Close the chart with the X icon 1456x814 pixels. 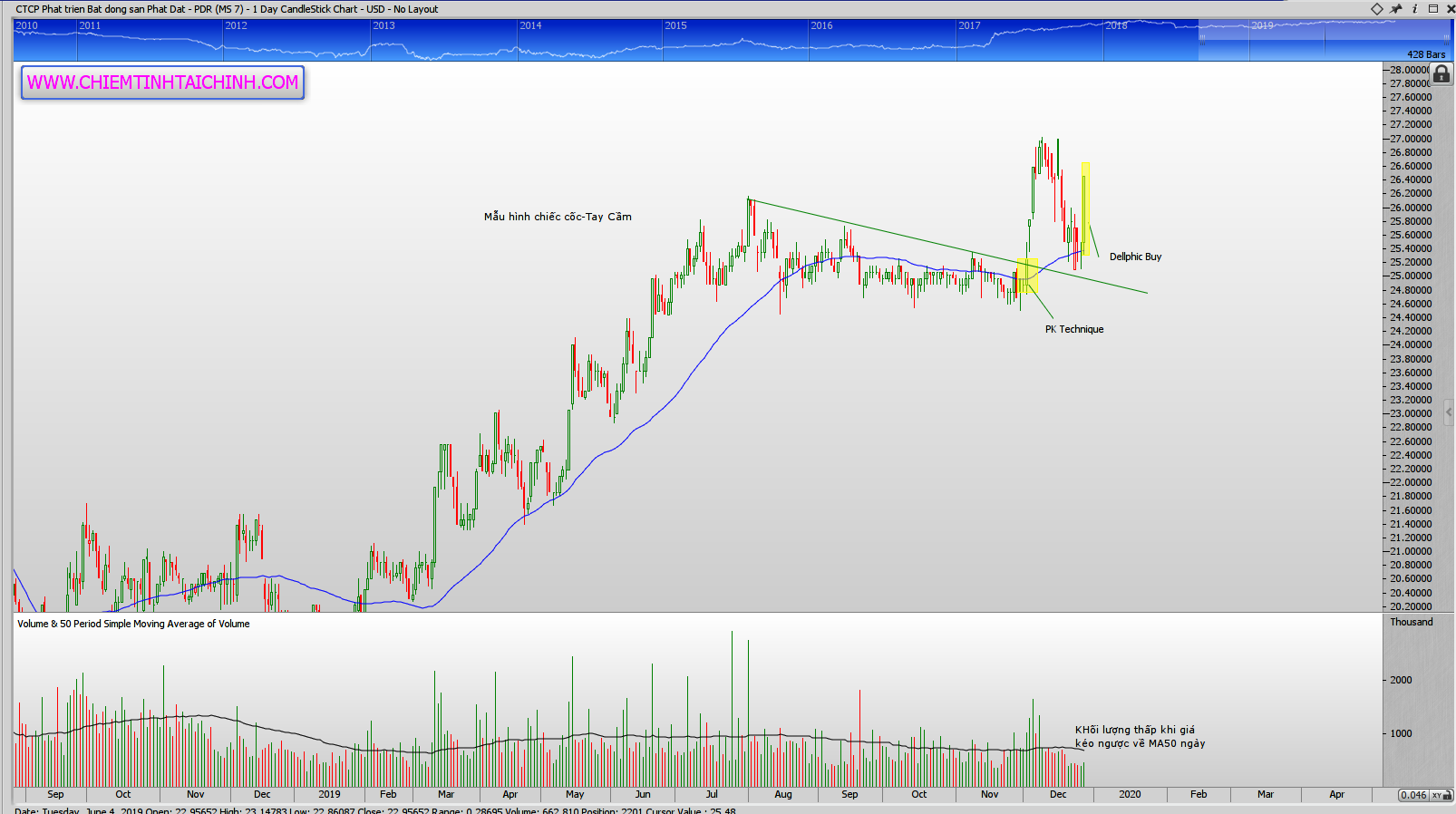click(x=1449, y=9)
